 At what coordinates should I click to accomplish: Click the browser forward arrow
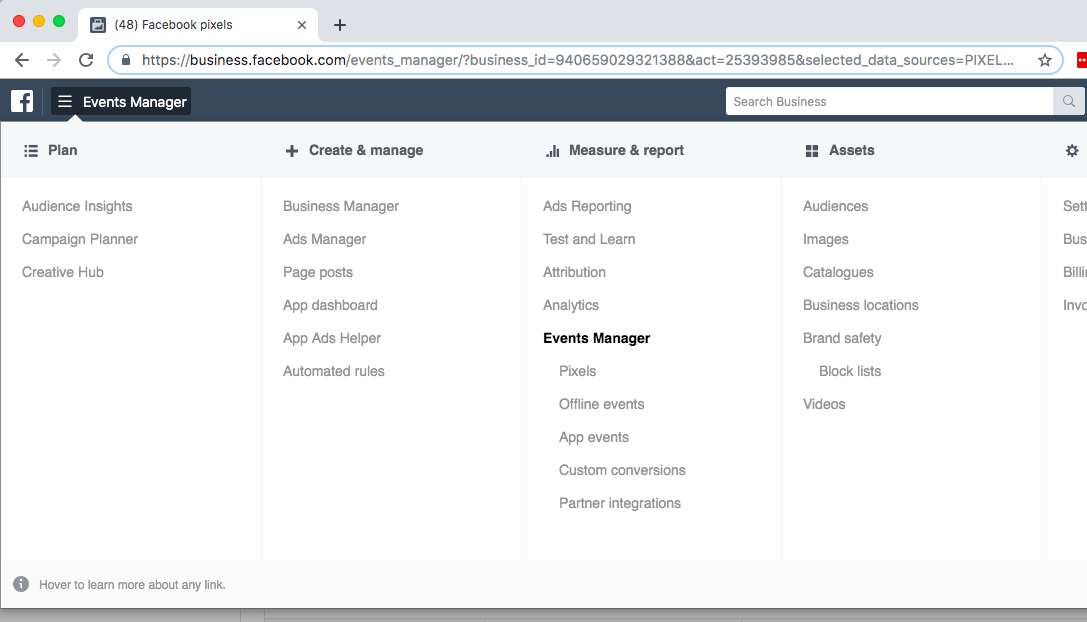coord(54,60)
